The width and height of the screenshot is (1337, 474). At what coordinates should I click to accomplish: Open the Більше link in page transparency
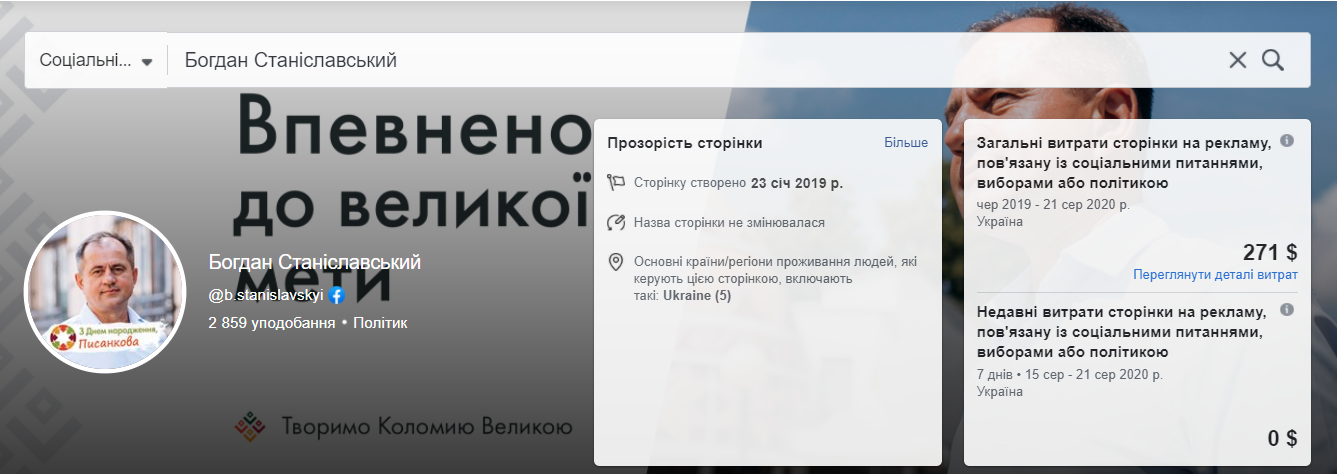tap(906, 142)
